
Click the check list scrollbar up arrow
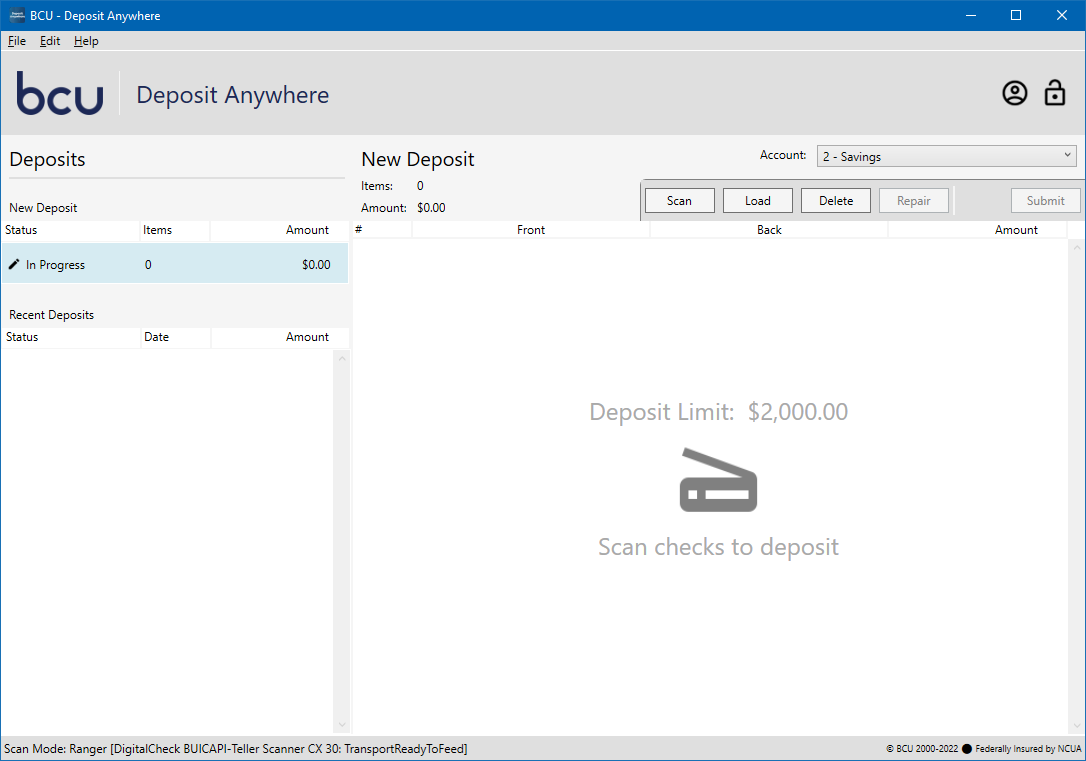[1076, 247]
